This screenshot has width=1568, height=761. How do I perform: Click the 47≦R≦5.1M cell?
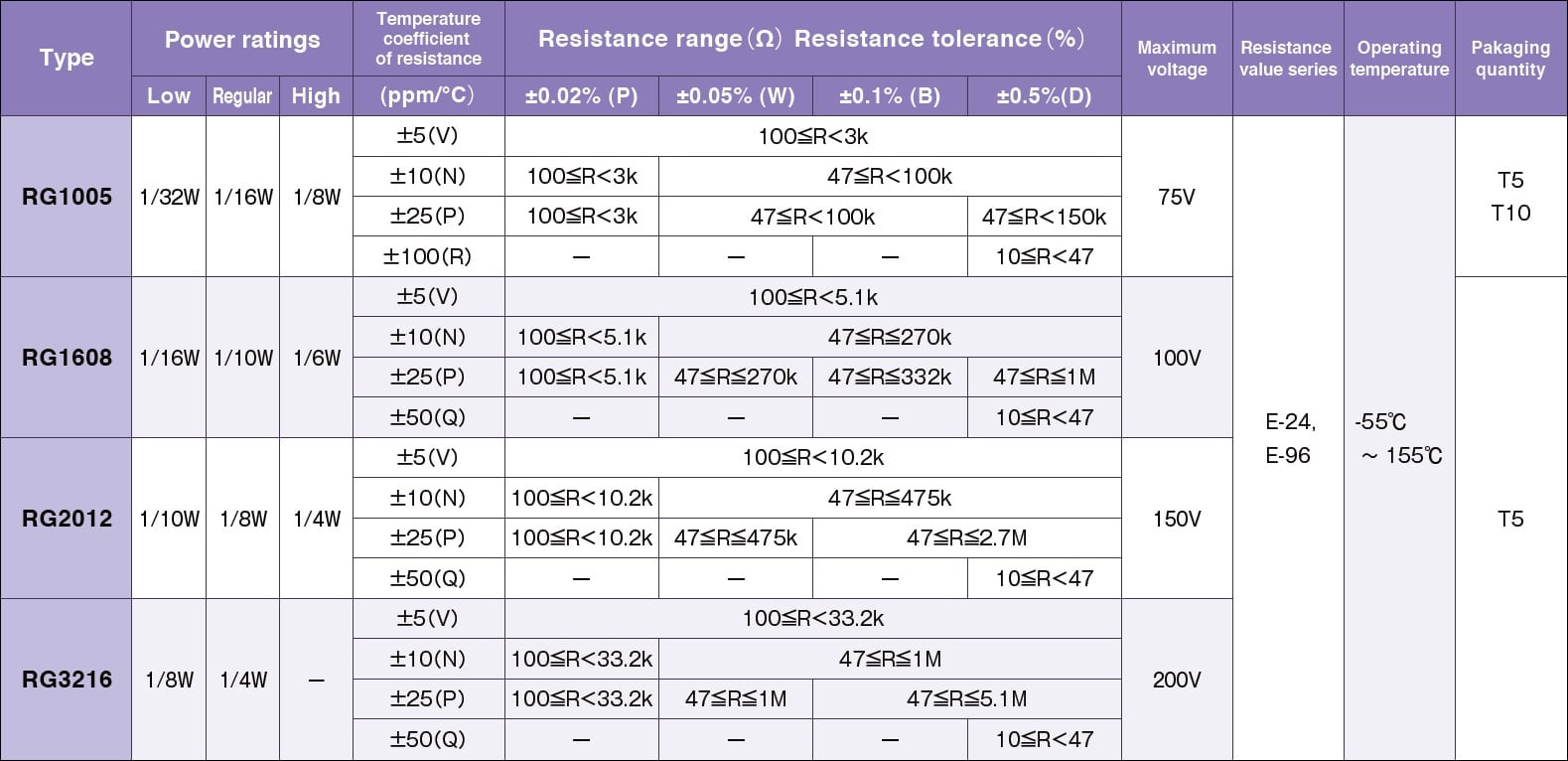coord(967,698)
